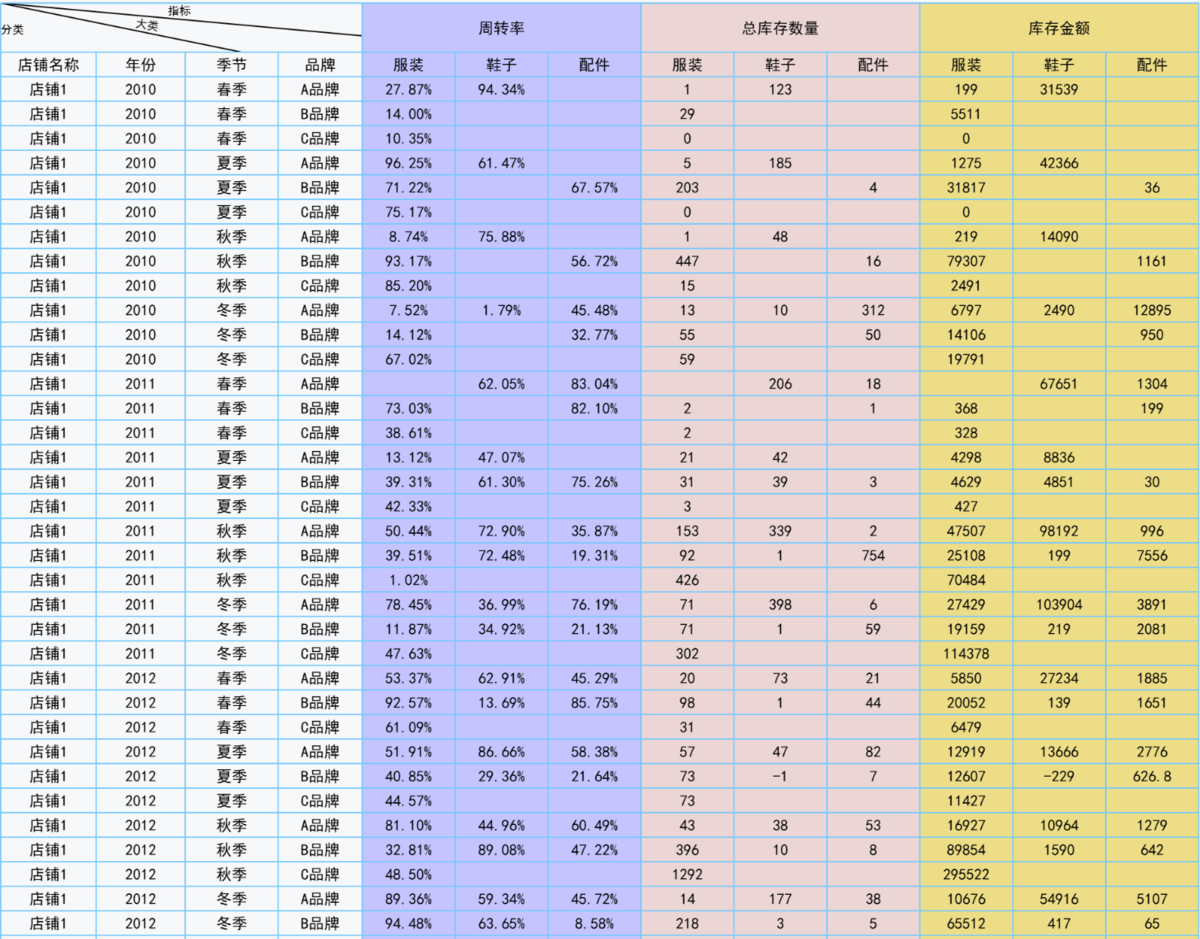Select the amount cell 67651
This screenshot has height=939, width=1200.
click(1059, 384)
